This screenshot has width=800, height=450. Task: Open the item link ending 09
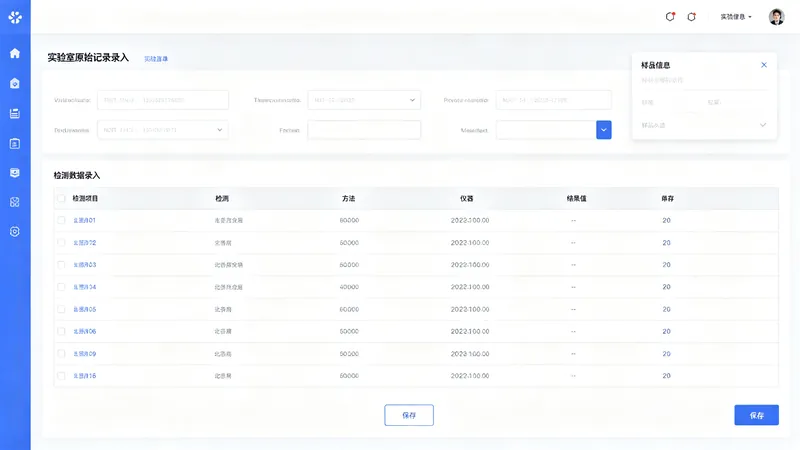[84, 354]
